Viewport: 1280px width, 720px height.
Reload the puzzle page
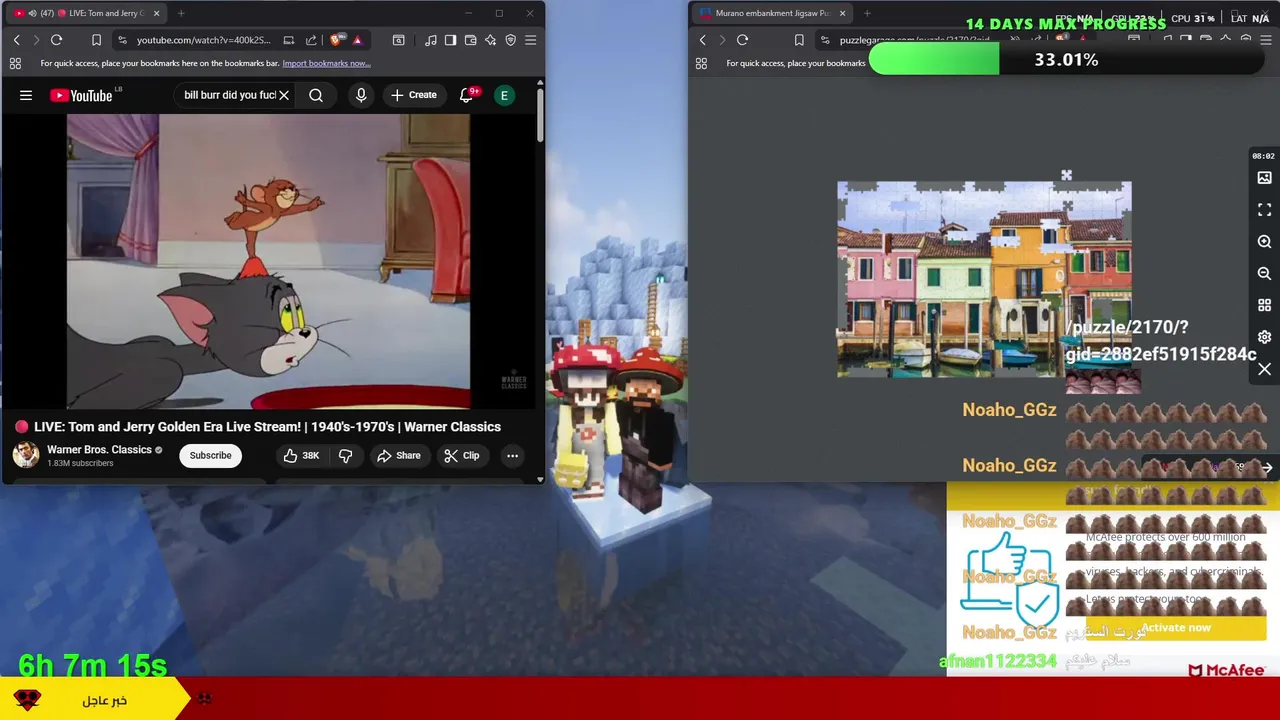tap(742, 40)
